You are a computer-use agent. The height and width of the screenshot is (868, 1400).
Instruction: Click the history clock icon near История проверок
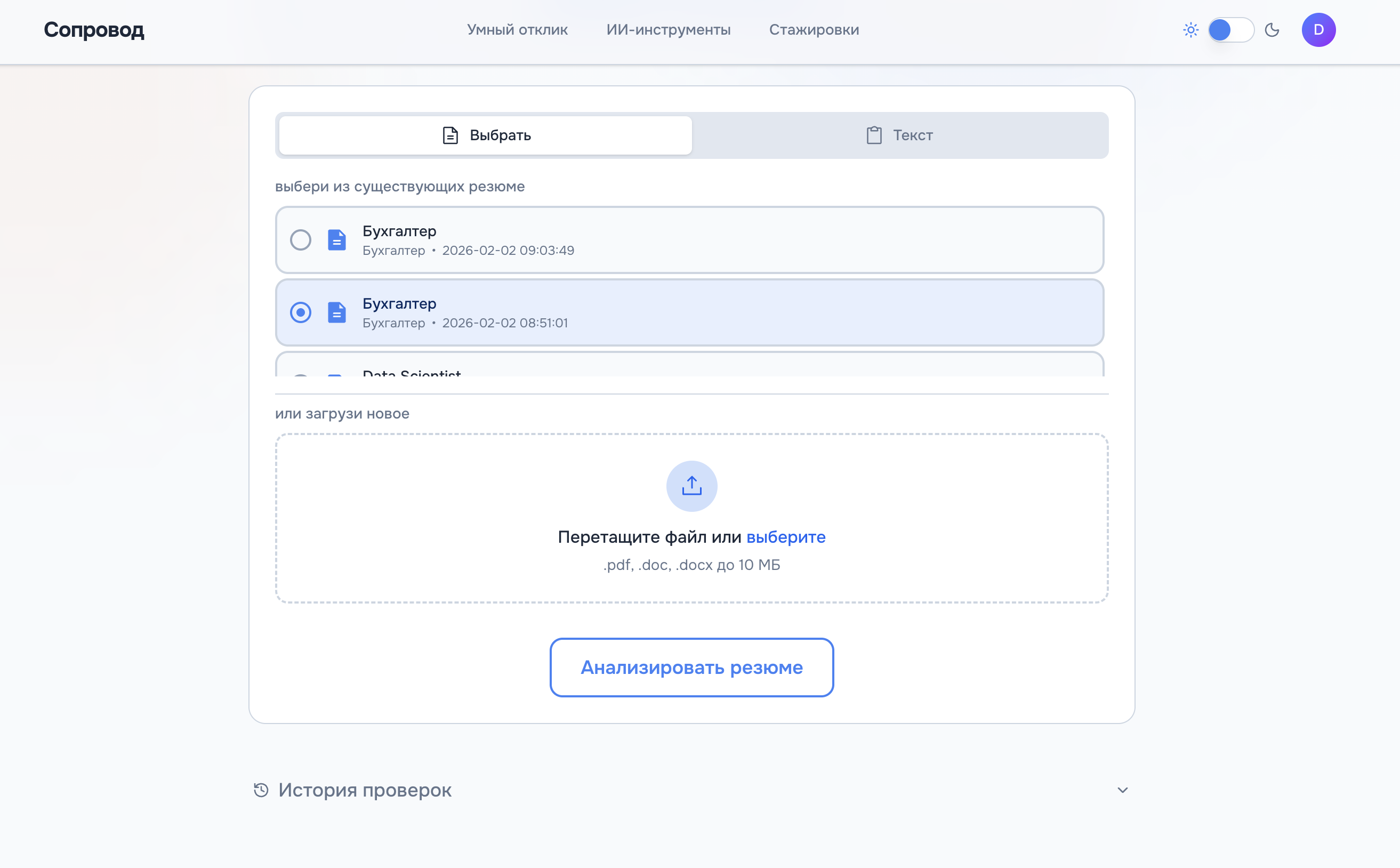coord(261,789)
